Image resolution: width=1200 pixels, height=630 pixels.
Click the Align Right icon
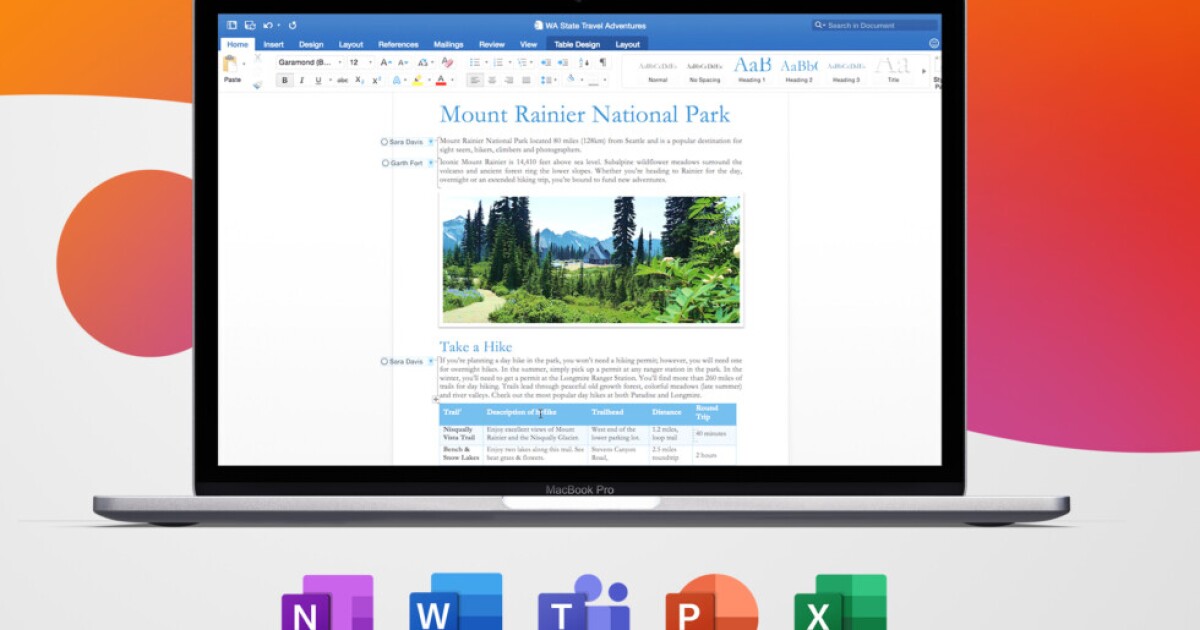pos(509,80)
